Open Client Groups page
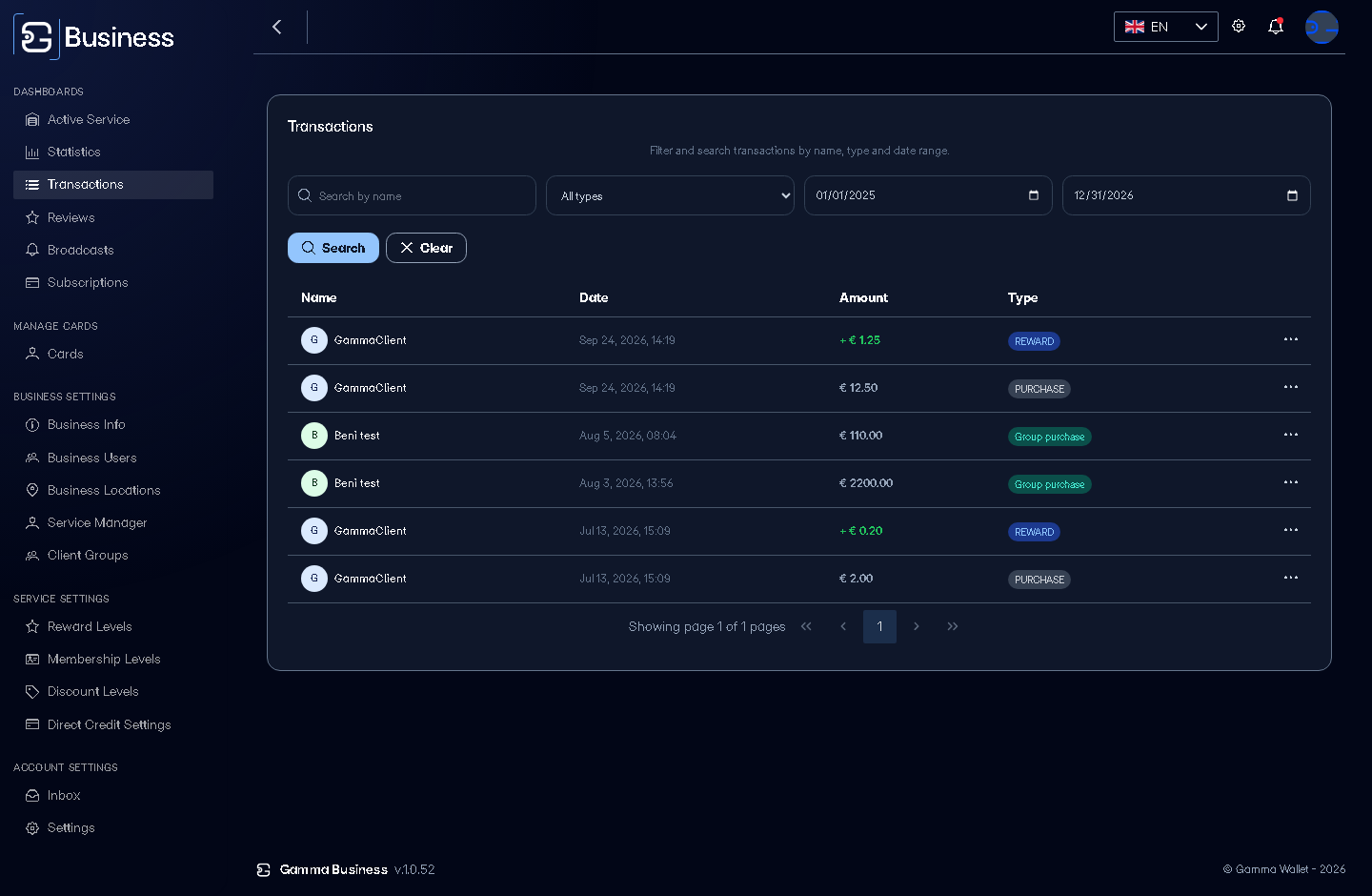Viewport: 1372px width, 896px height. click(x=113, y=555)
